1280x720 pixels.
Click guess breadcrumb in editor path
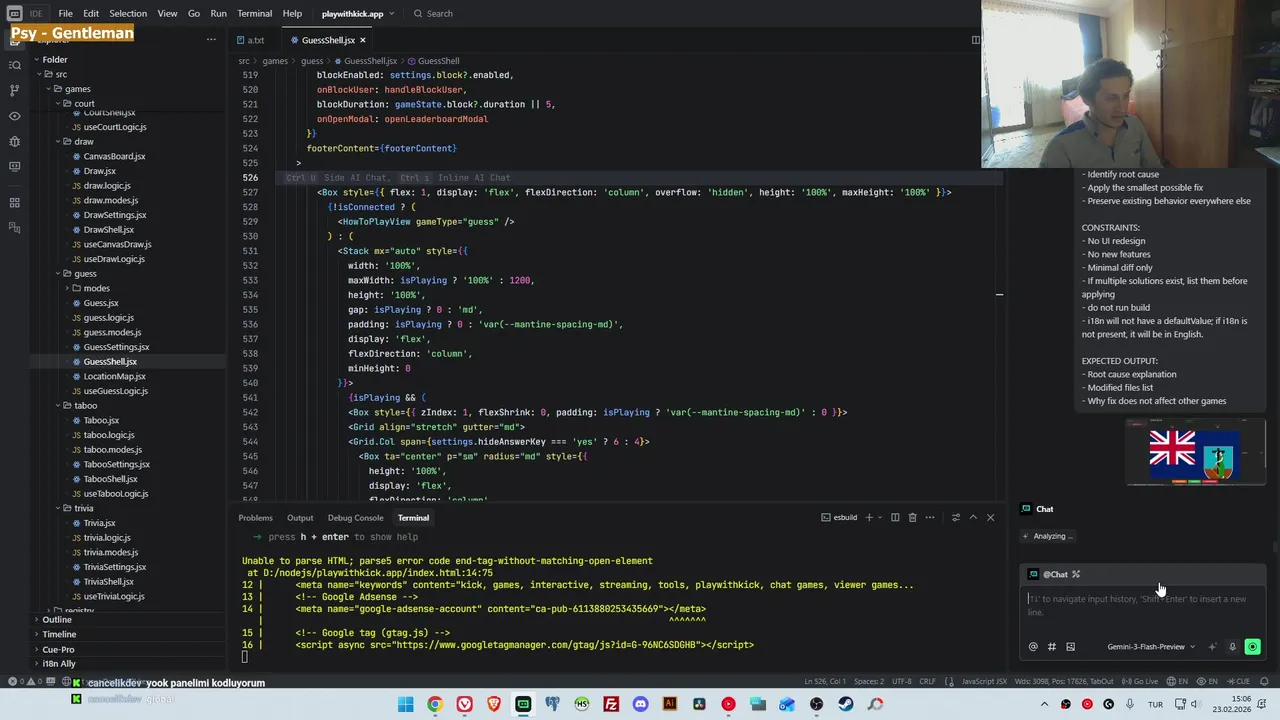[x=312, y=61]
